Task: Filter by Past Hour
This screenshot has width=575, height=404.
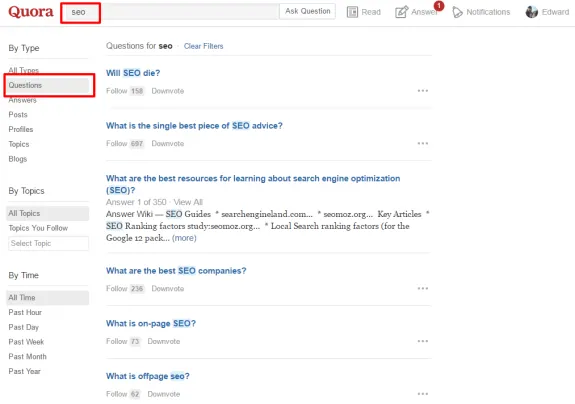Action: click(x=25, y=312)
